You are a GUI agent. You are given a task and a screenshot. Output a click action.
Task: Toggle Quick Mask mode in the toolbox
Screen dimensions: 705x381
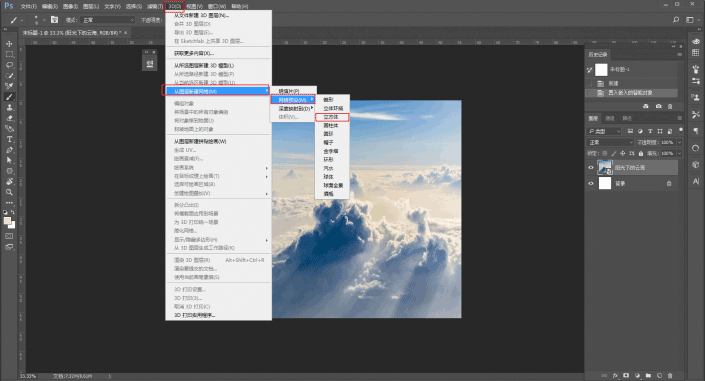coord(9,236)
